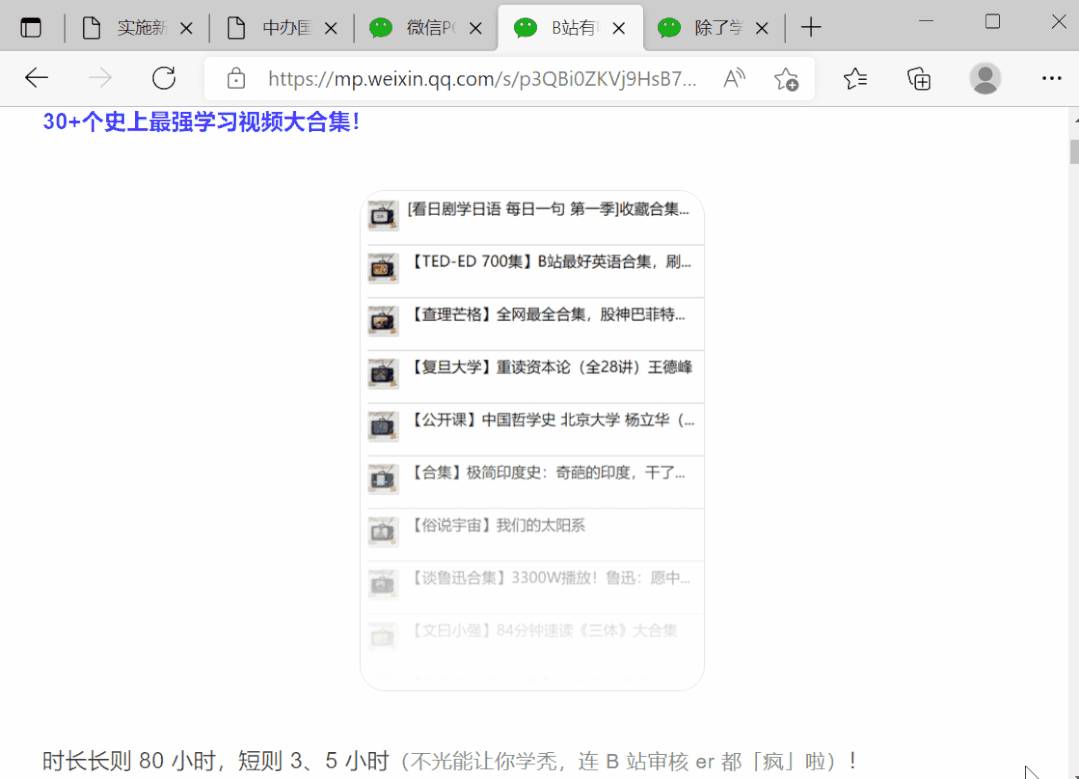Click the browser profile avatar
Screen dimensions: 1079x779
[985, 77]
